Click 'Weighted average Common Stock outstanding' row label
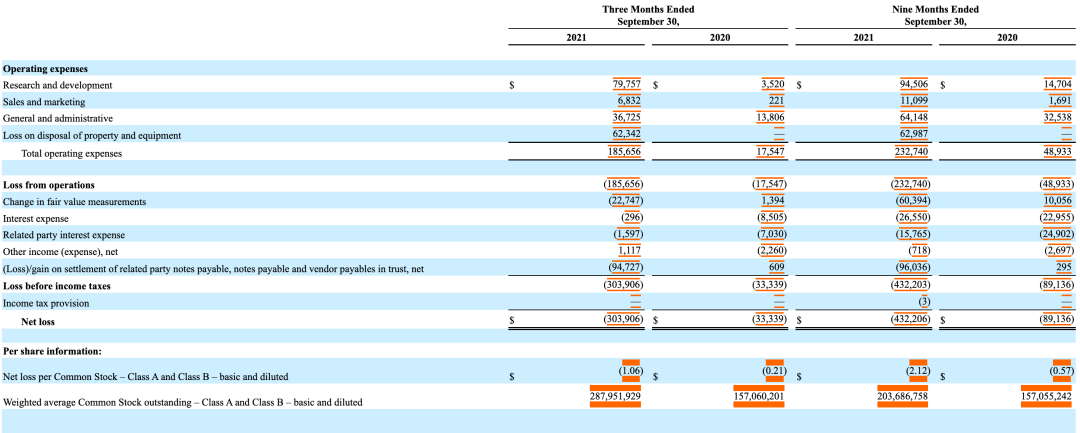1080x433 pixels. pyautogui.click(x=183, y=401)
